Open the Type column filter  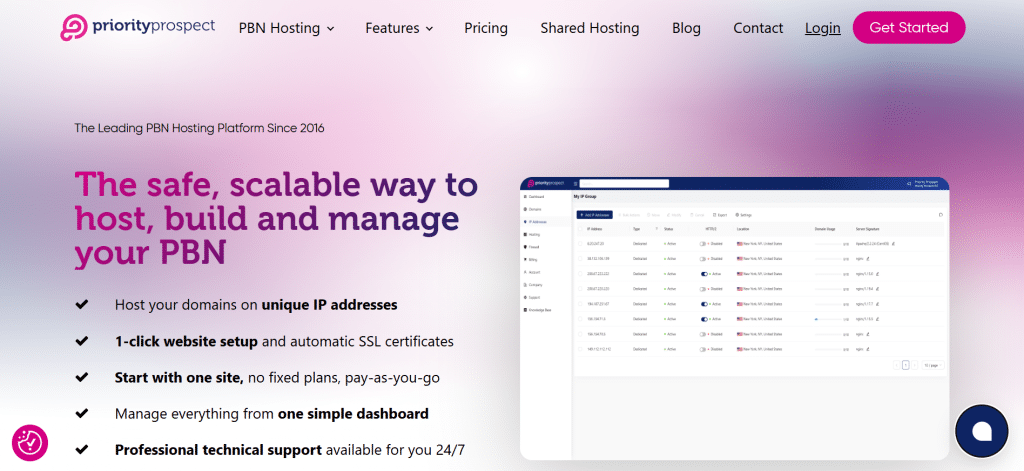(x=656, y=229)
